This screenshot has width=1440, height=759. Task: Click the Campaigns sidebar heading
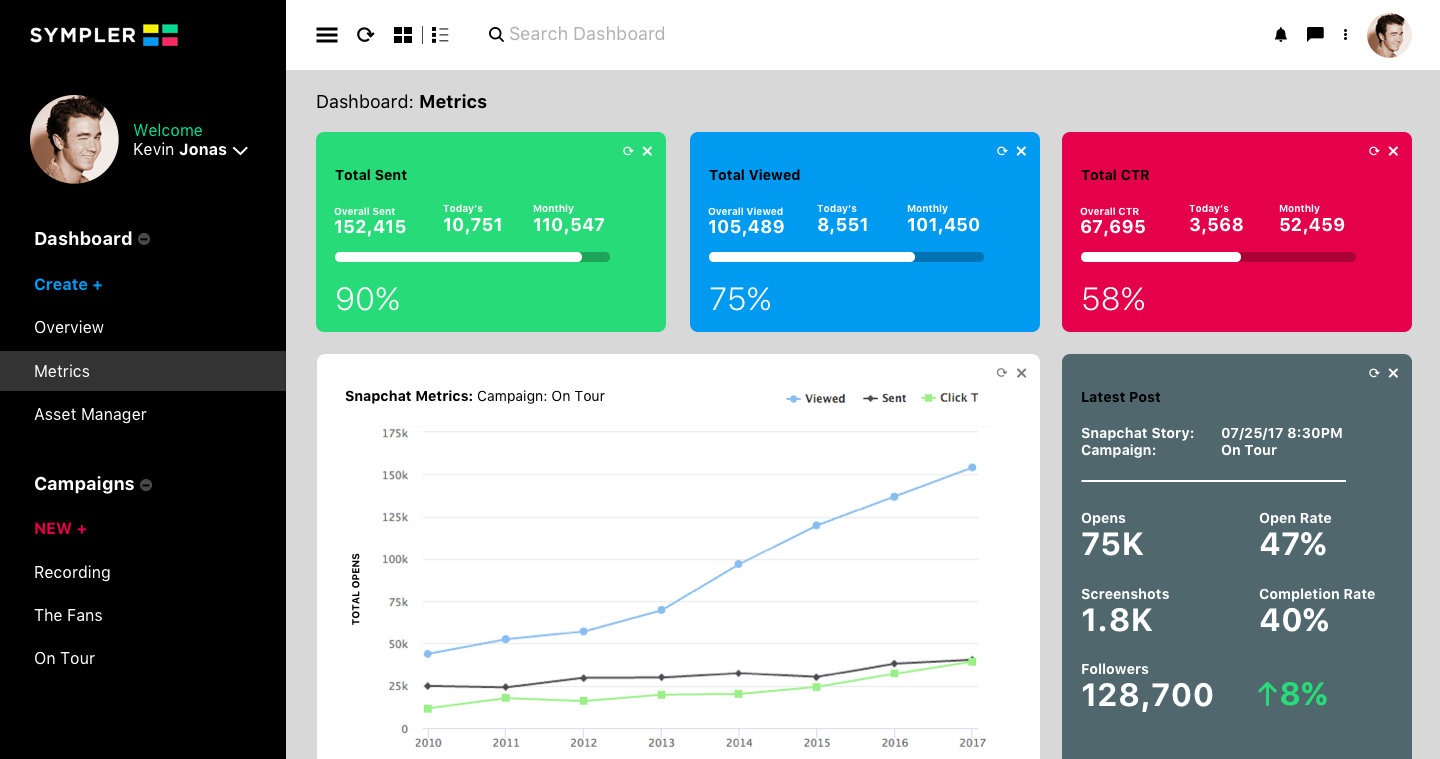84,484
